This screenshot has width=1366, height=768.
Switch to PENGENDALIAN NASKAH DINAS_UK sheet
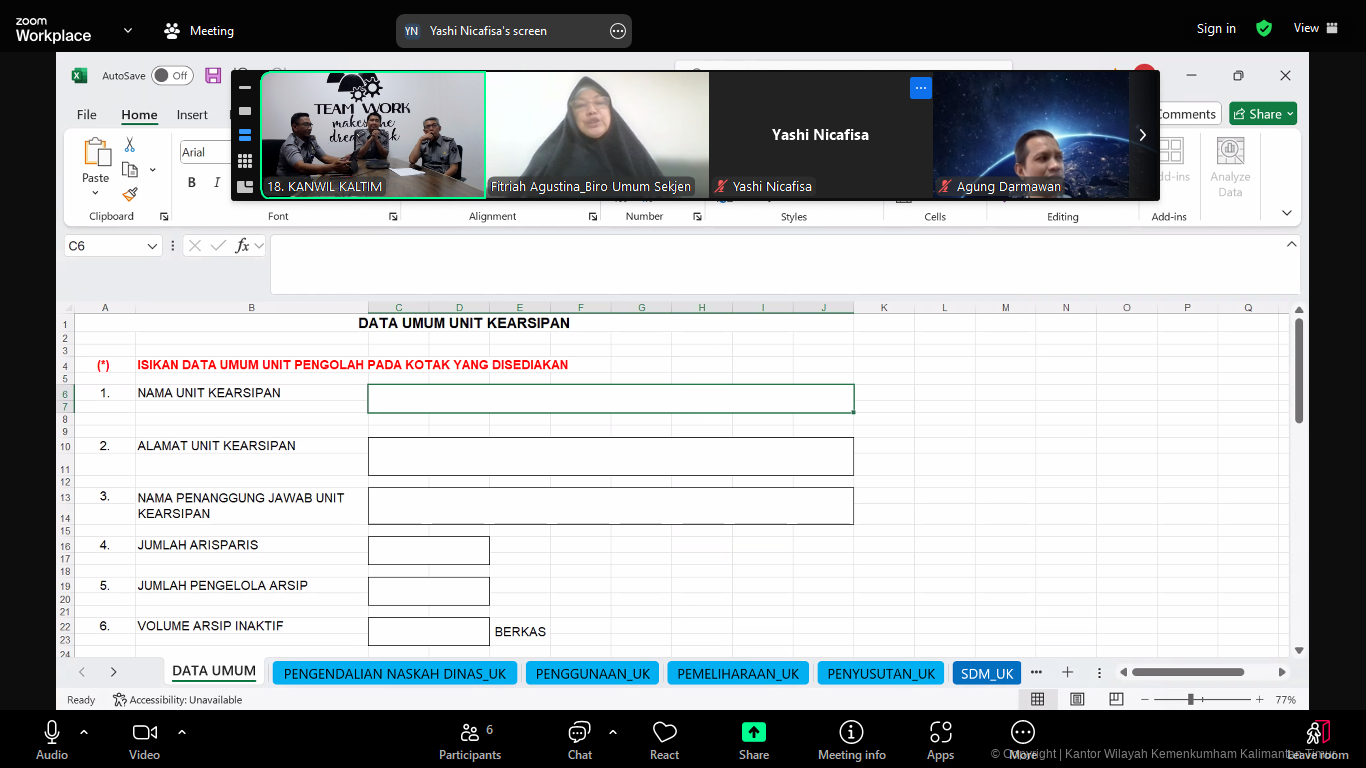click(x=395, y=673)
